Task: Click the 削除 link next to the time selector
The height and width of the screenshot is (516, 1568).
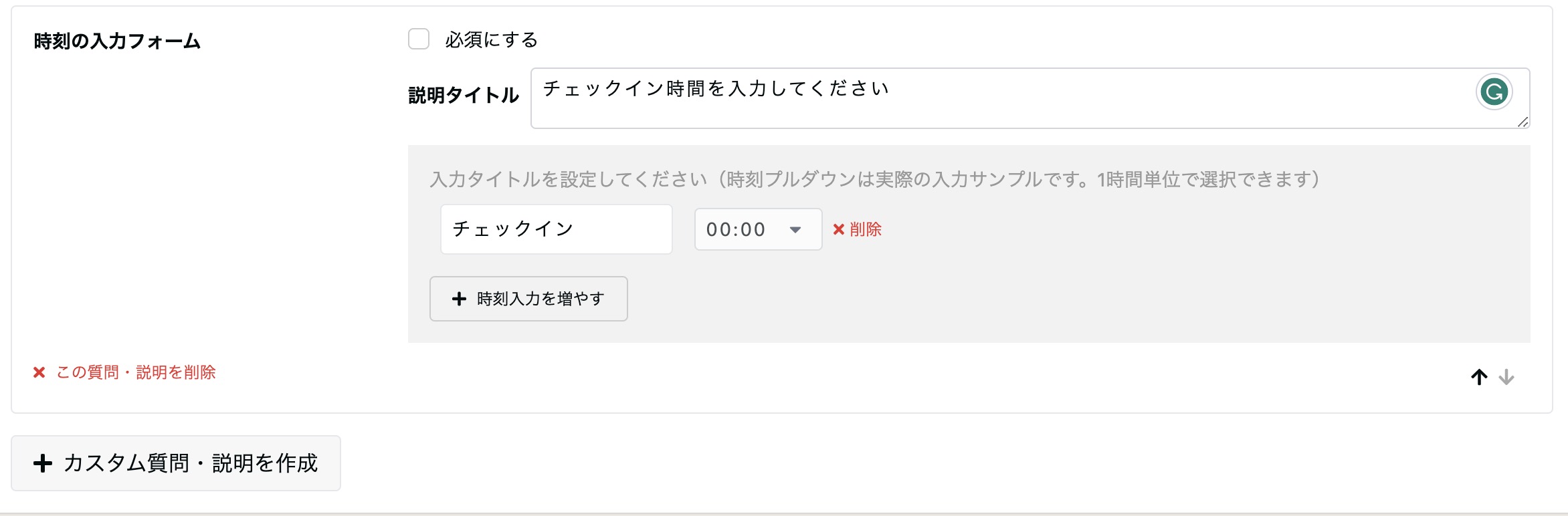Action: coord(865,229)
